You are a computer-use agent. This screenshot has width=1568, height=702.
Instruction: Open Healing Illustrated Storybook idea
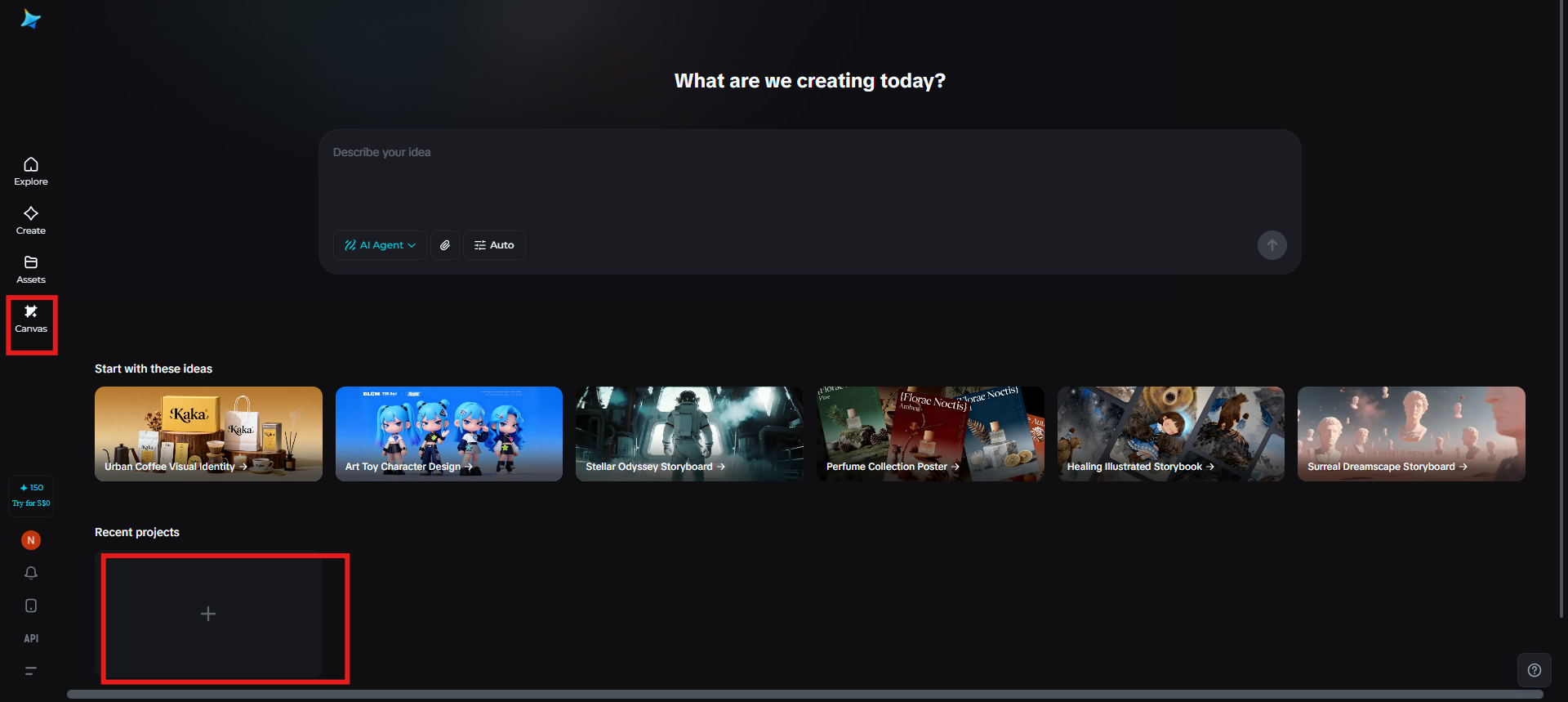click(1171, 434)
